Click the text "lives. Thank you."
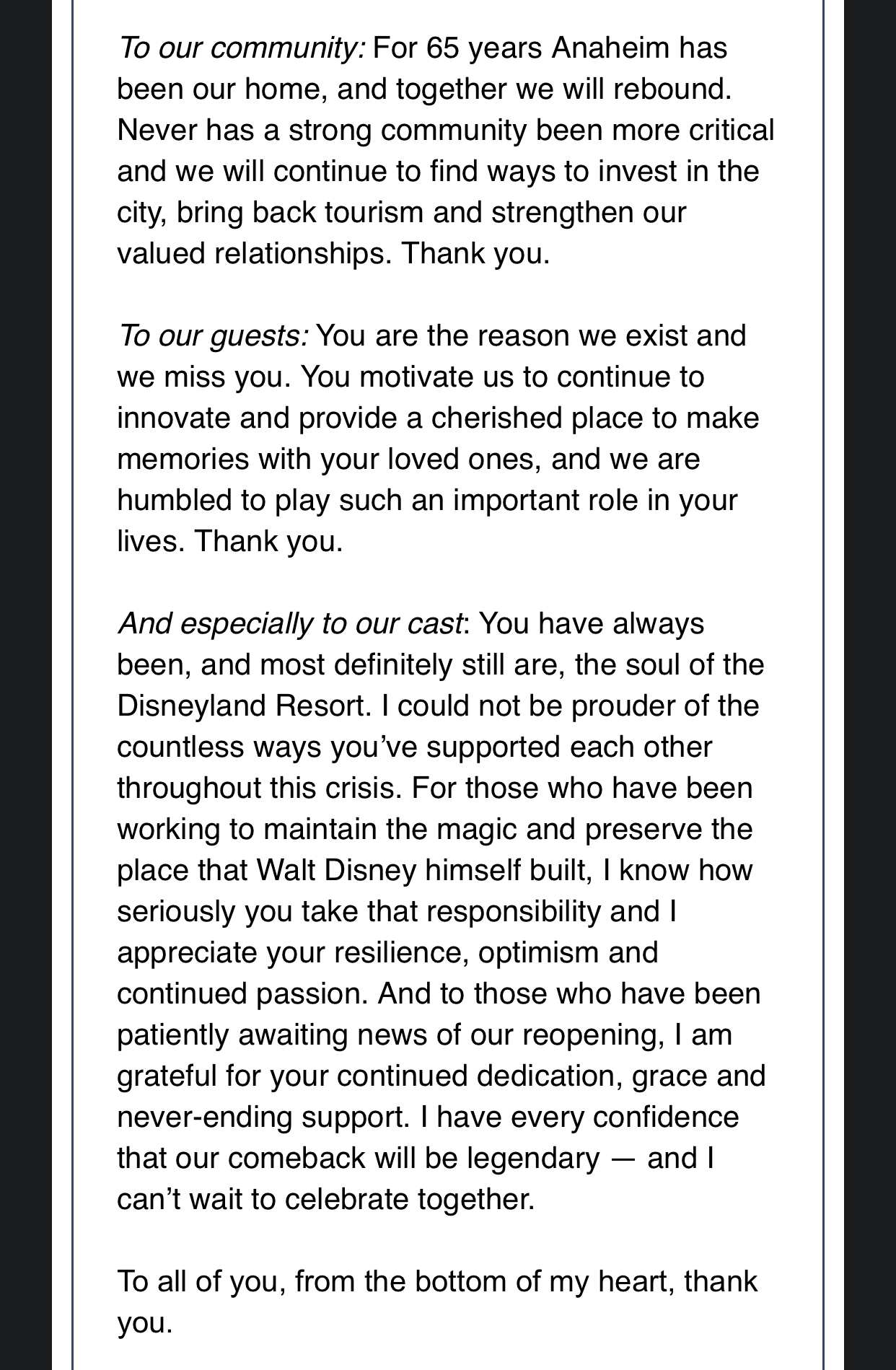This screenshot has width=896, height=1370. (x=231, y=542)
